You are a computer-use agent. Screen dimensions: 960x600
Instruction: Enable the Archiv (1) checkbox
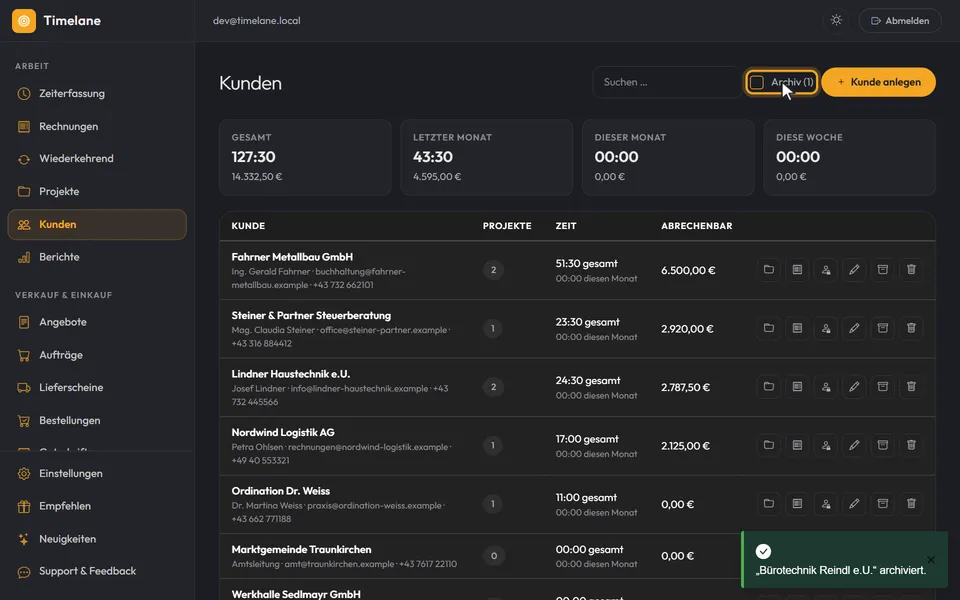click(757, 82)
